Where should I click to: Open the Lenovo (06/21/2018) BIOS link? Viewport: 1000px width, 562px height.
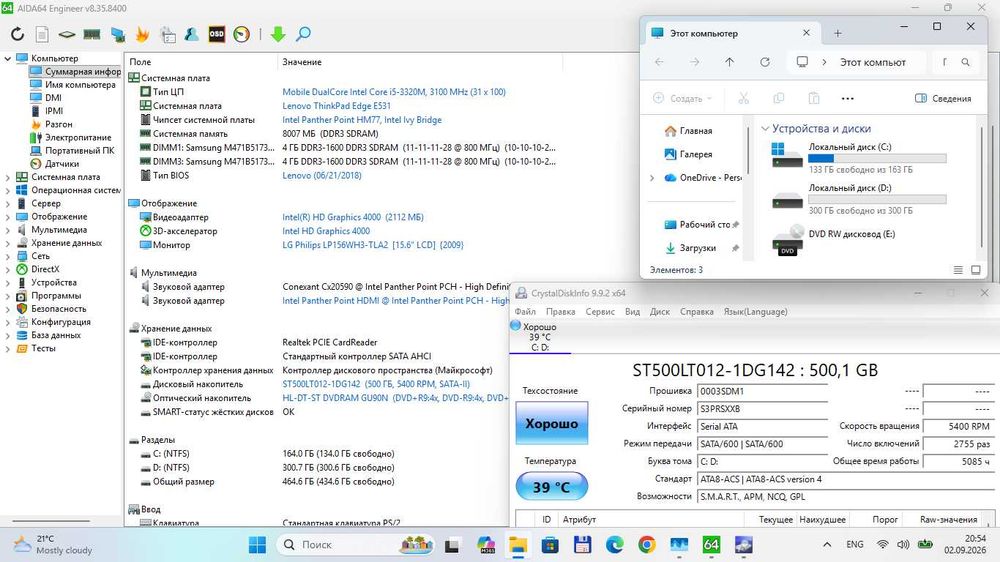click(321, 175)
